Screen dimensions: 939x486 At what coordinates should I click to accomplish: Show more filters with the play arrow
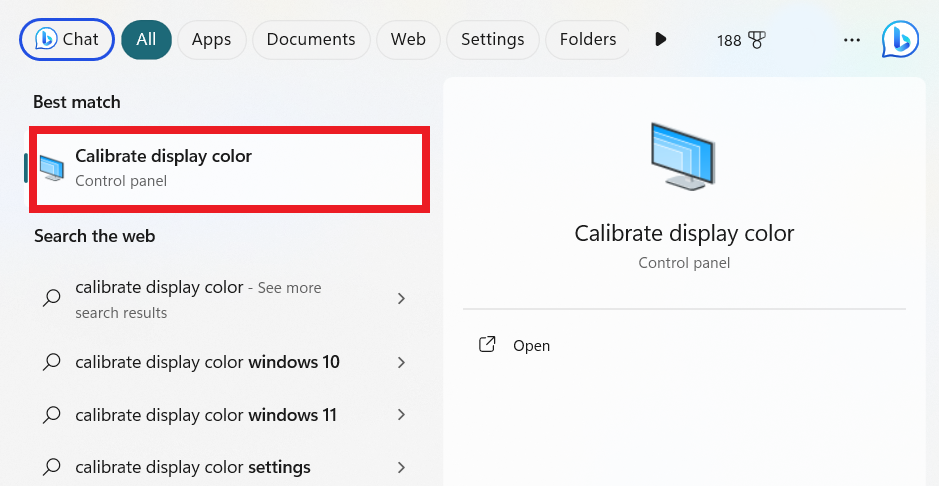point(660,40)
